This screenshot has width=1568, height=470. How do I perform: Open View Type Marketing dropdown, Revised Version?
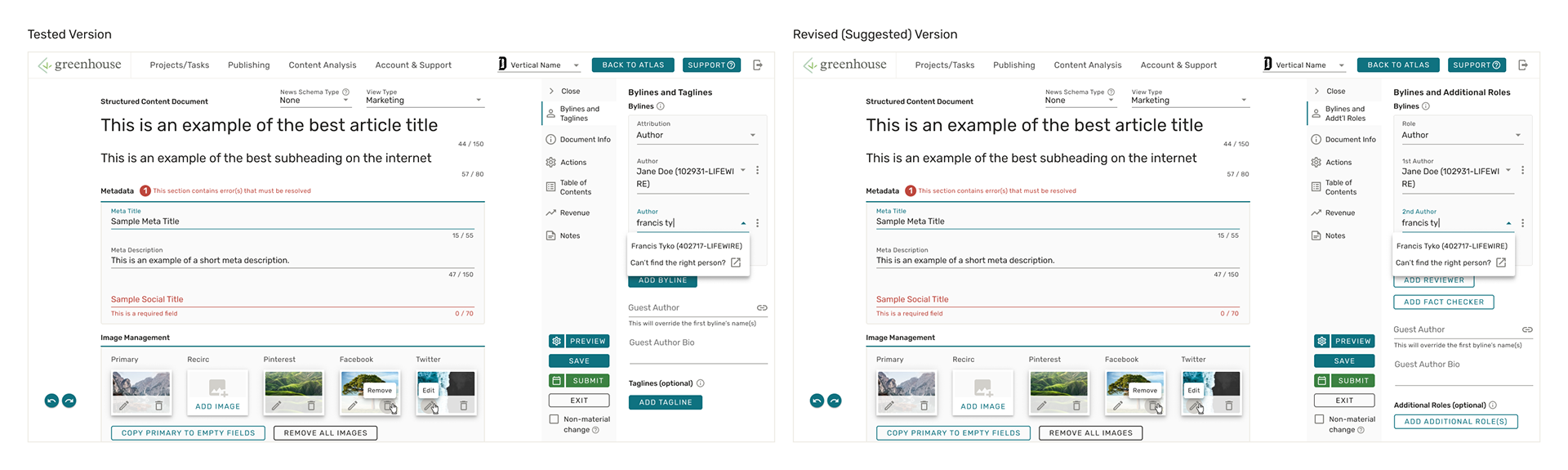coord(1190,97)
